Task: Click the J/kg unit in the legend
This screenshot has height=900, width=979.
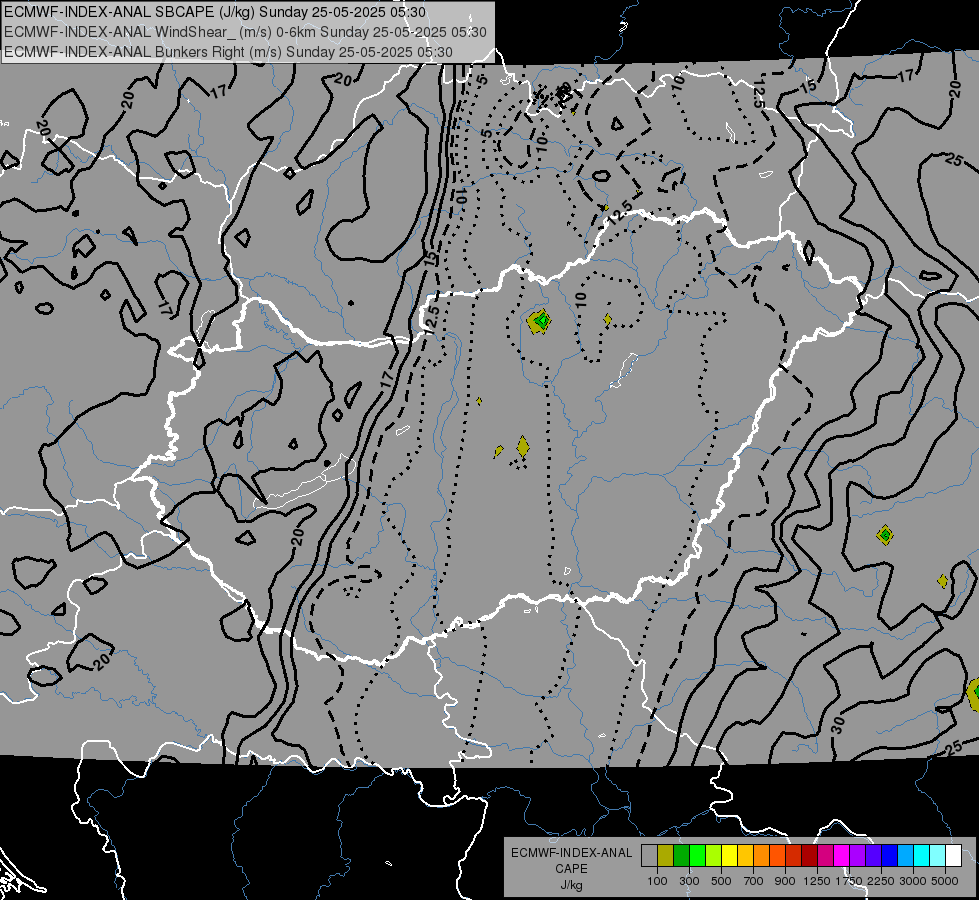Action: [571, 885]
